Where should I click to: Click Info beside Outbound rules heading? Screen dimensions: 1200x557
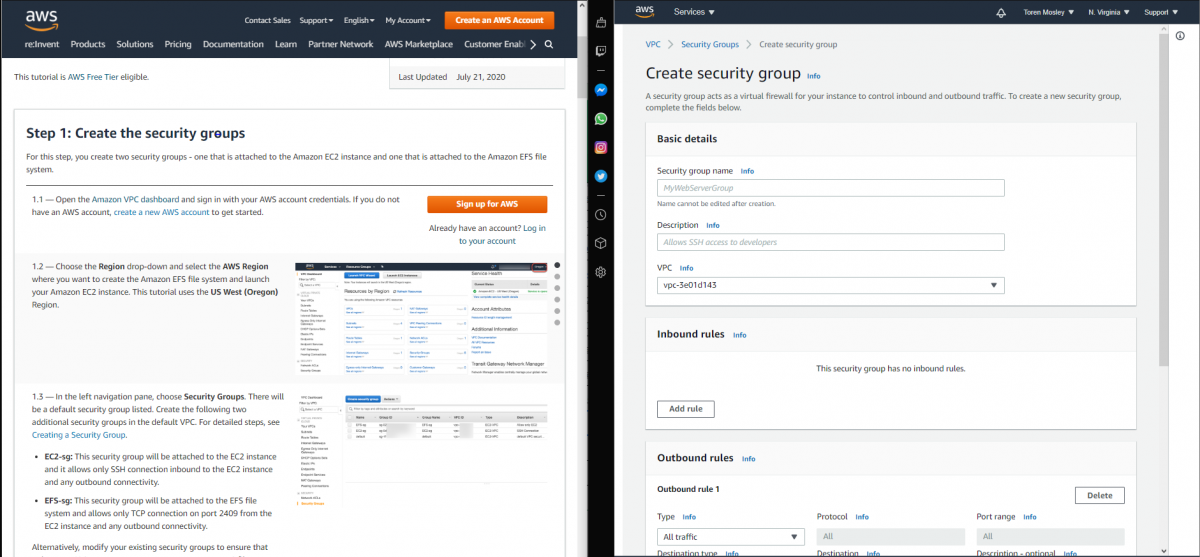tap(749, 459)
